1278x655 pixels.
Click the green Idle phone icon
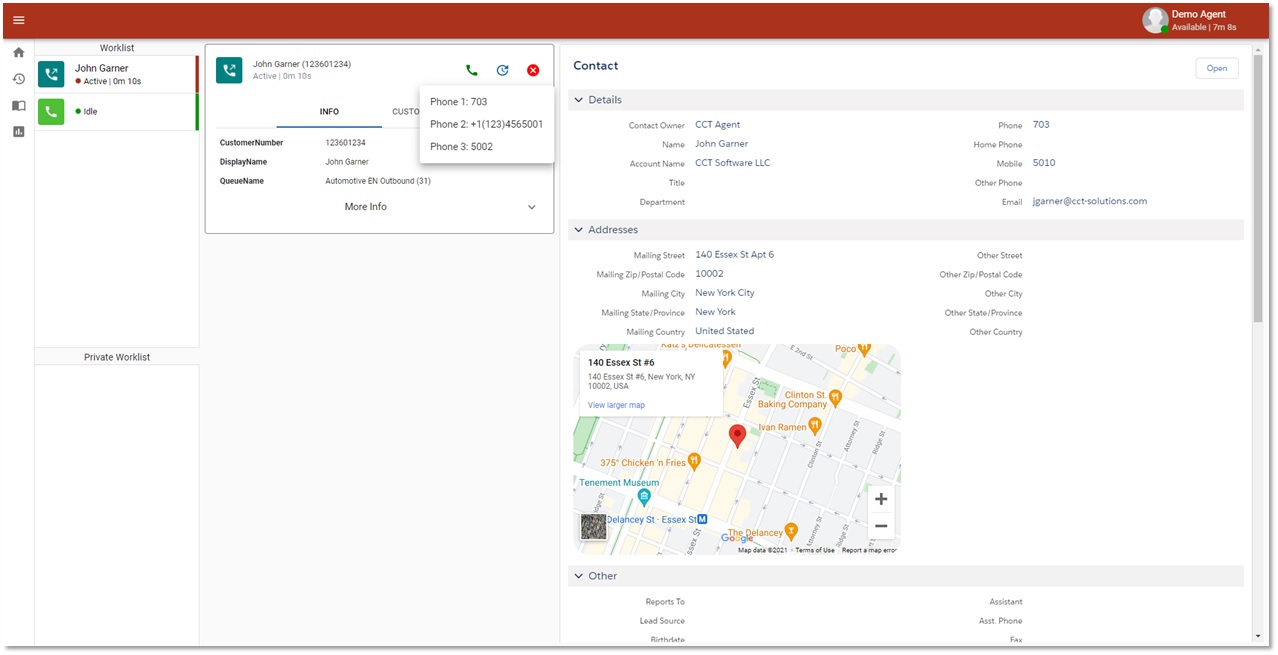[x=51, y=112]
